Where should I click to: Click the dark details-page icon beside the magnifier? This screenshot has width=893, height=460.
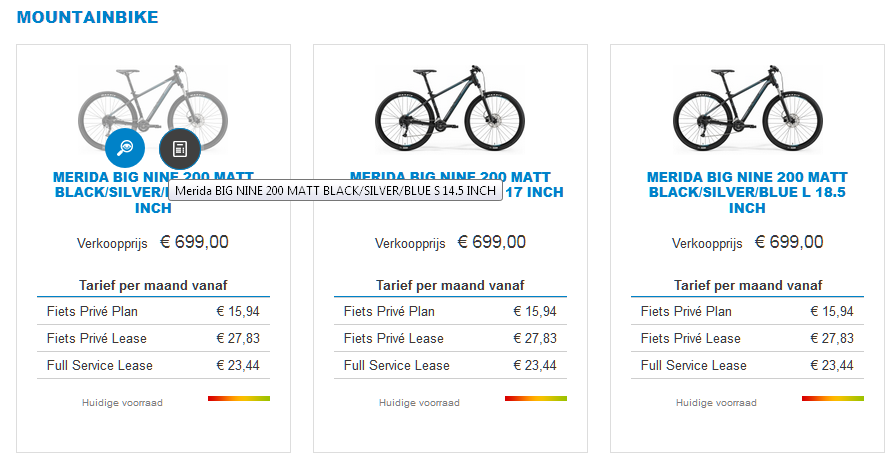(x=180, y=148)
